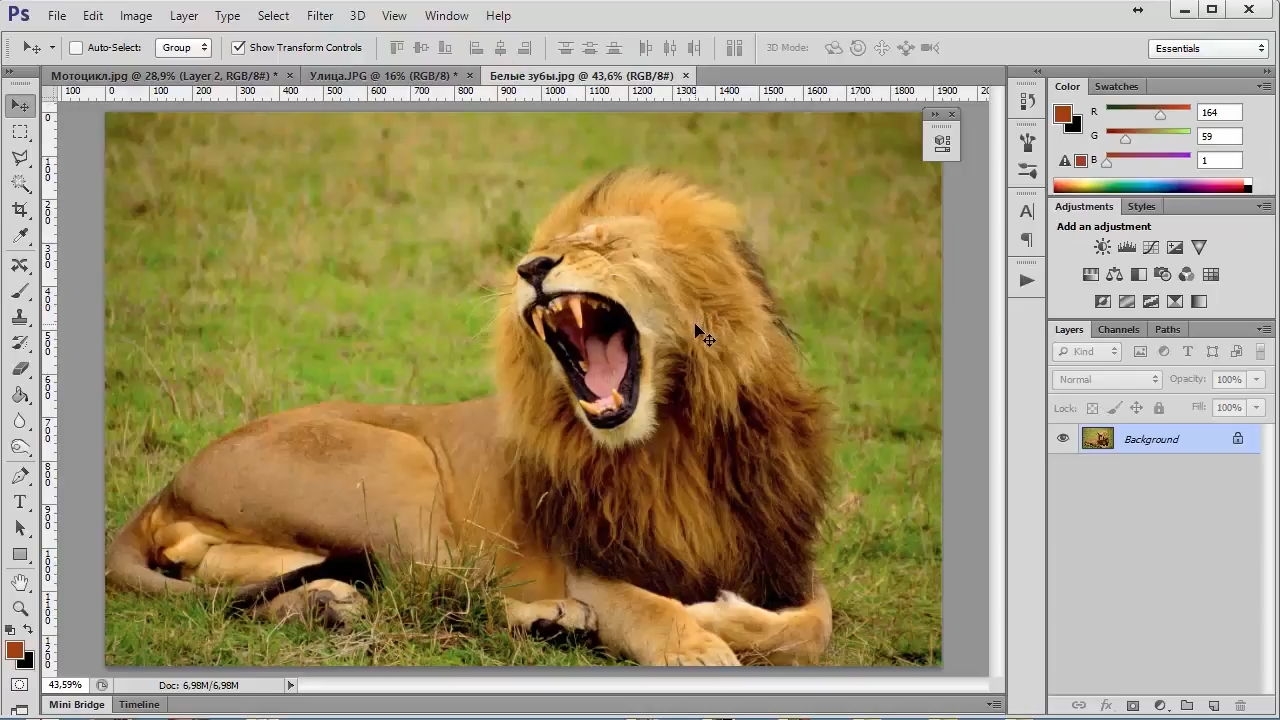Add a Levels adjustment

tap(1127, 247)
